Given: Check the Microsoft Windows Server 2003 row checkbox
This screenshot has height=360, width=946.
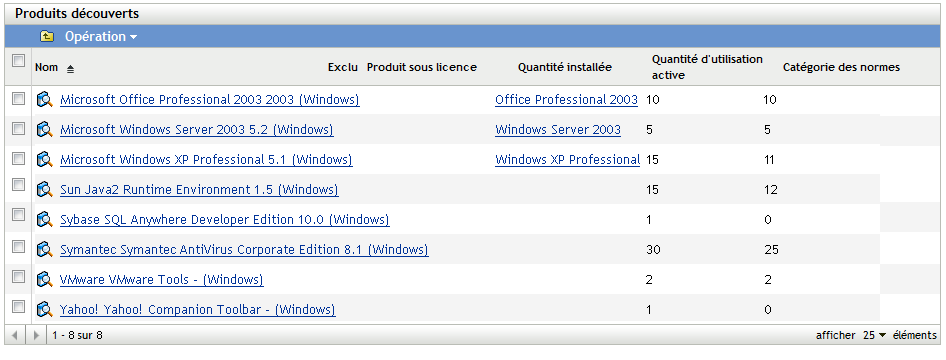Looking at the screenshot, I should point(19,128).
